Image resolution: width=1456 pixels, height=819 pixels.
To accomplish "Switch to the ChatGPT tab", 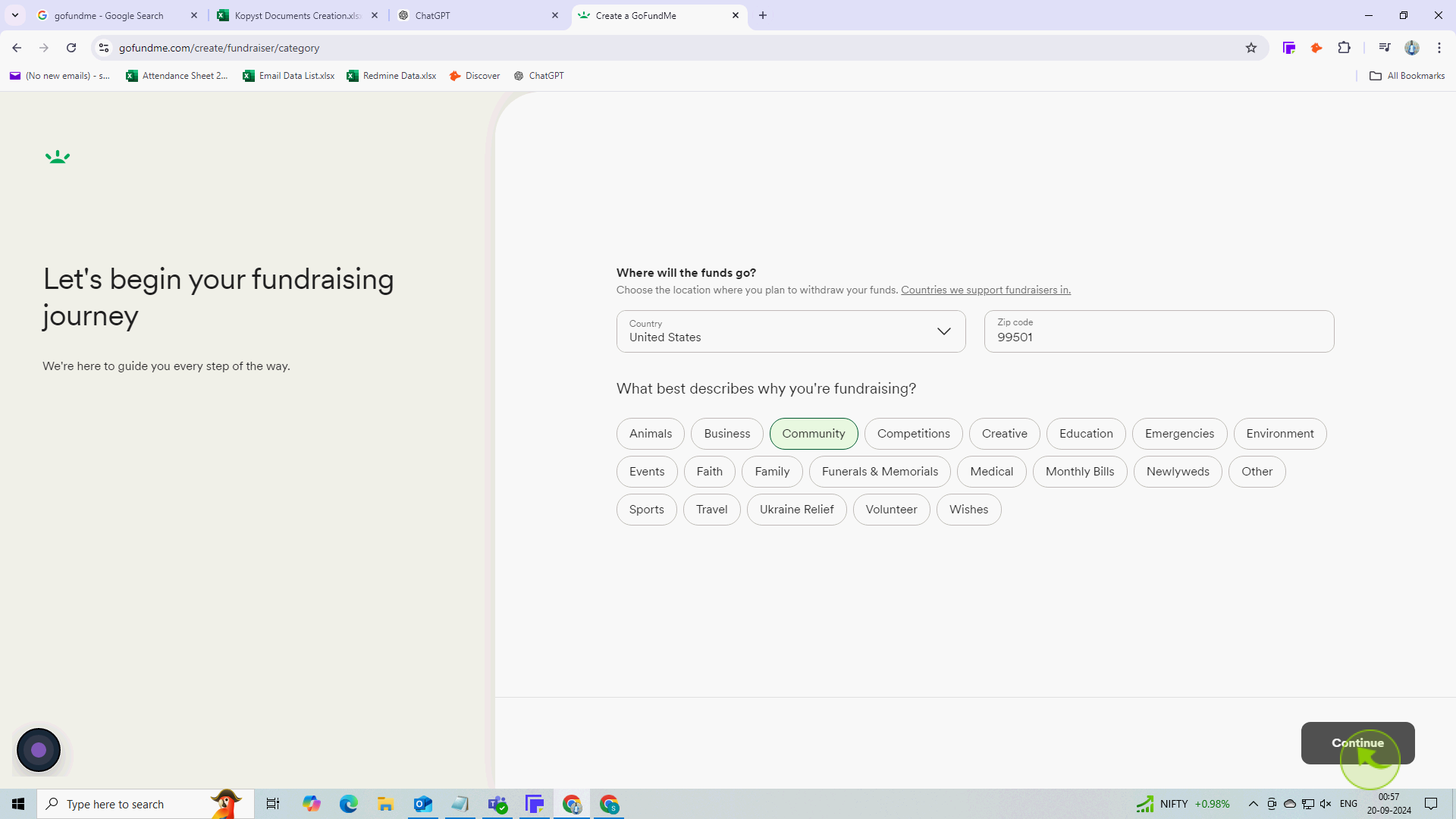I will coord(479,15).
